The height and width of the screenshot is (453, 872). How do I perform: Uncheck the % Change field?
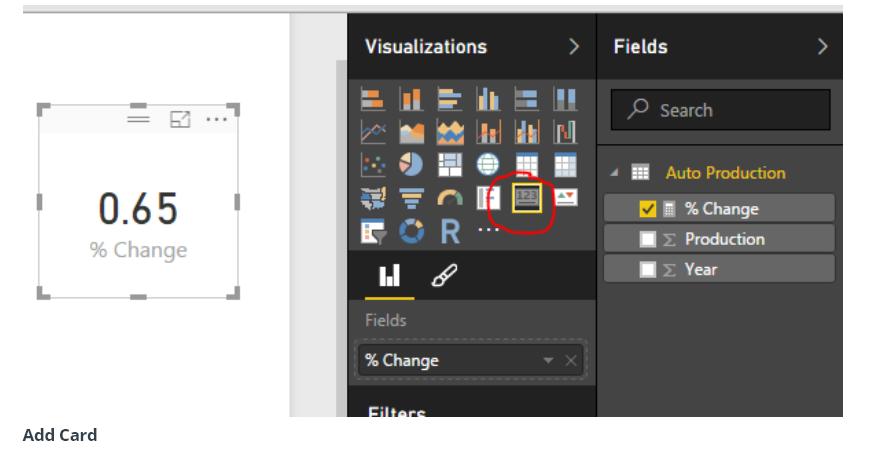coord(648,209)
